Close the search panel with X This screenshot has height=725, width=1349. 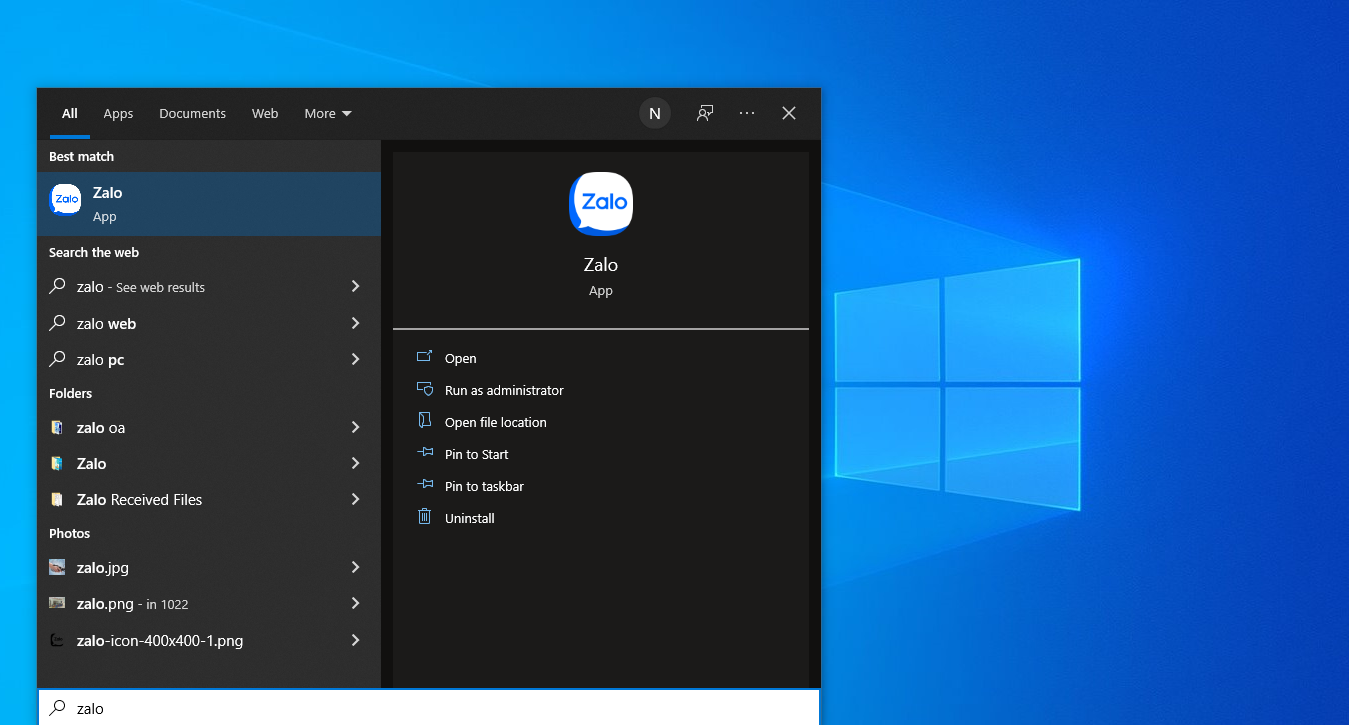789,113
